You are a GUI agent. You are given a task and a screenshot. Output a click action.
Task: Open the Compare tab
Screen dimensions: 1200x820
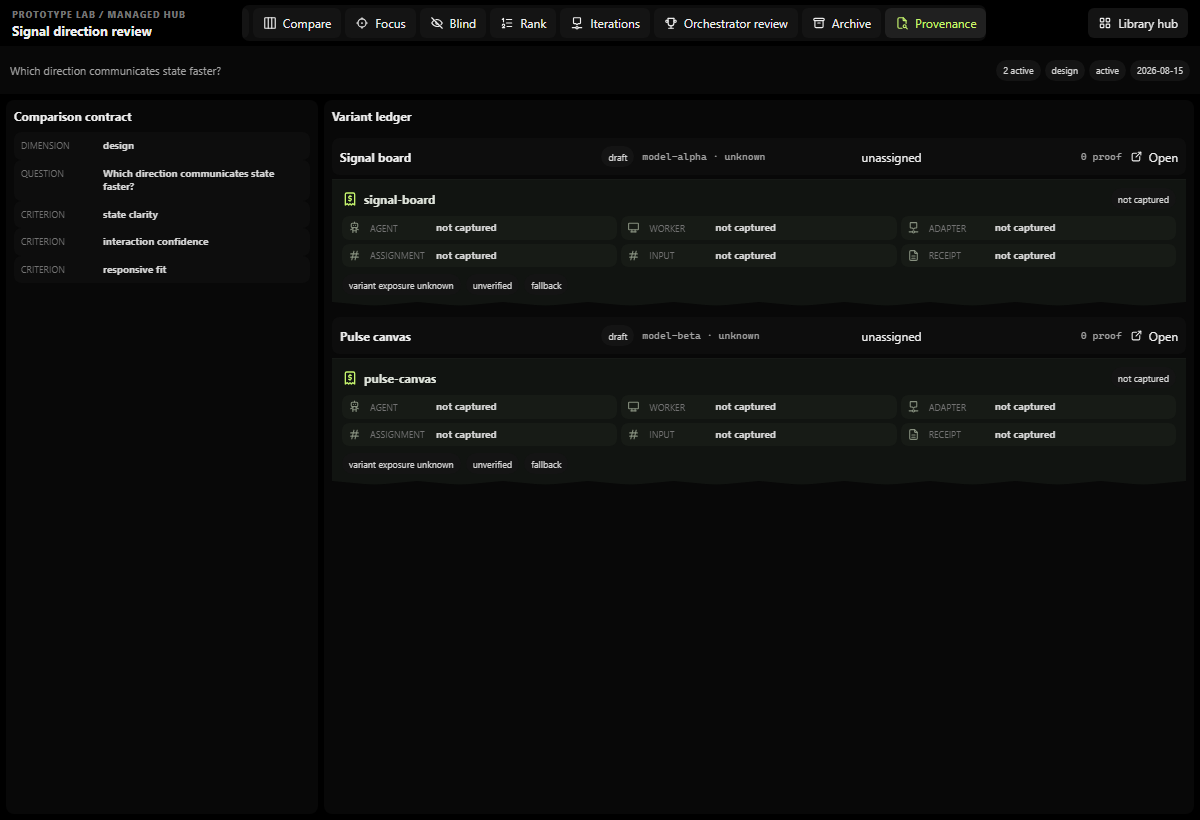tap(297, 23)
